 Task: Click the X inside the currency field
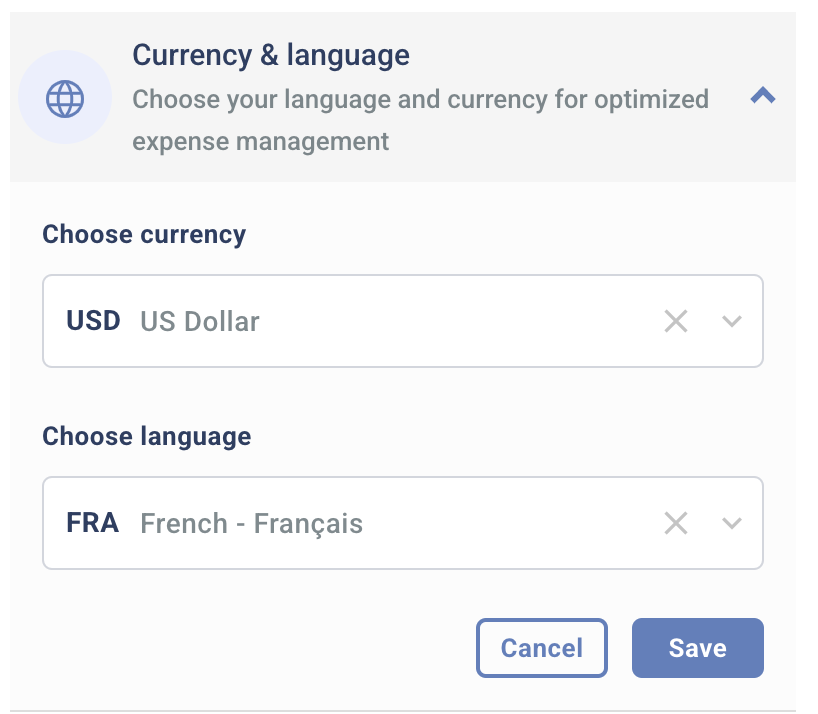[676, 321]
